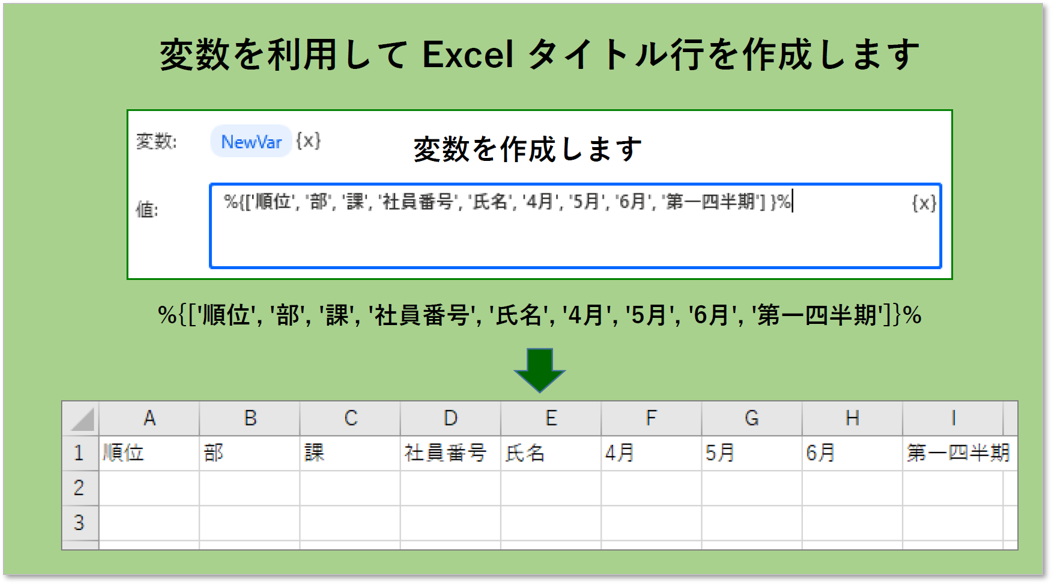Click the 変数: label
This screenshot has width=1052, height=584.
pos(156,142)
